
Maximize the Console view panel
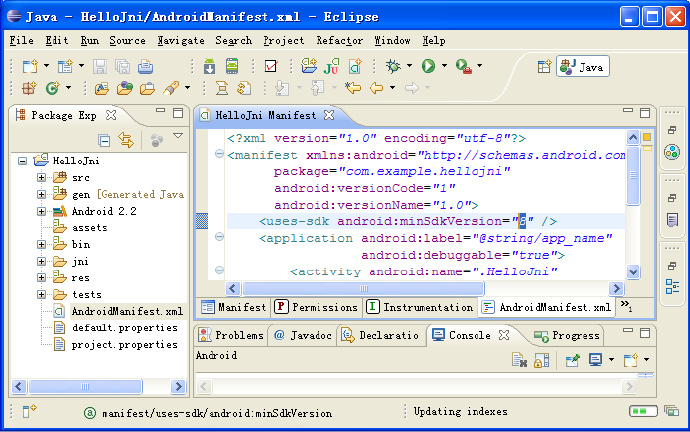click(x=645, y=333)
